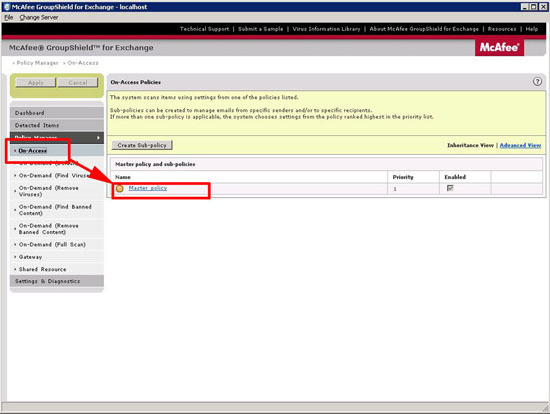Click the Create Sub-policy button

pos(142,145)
